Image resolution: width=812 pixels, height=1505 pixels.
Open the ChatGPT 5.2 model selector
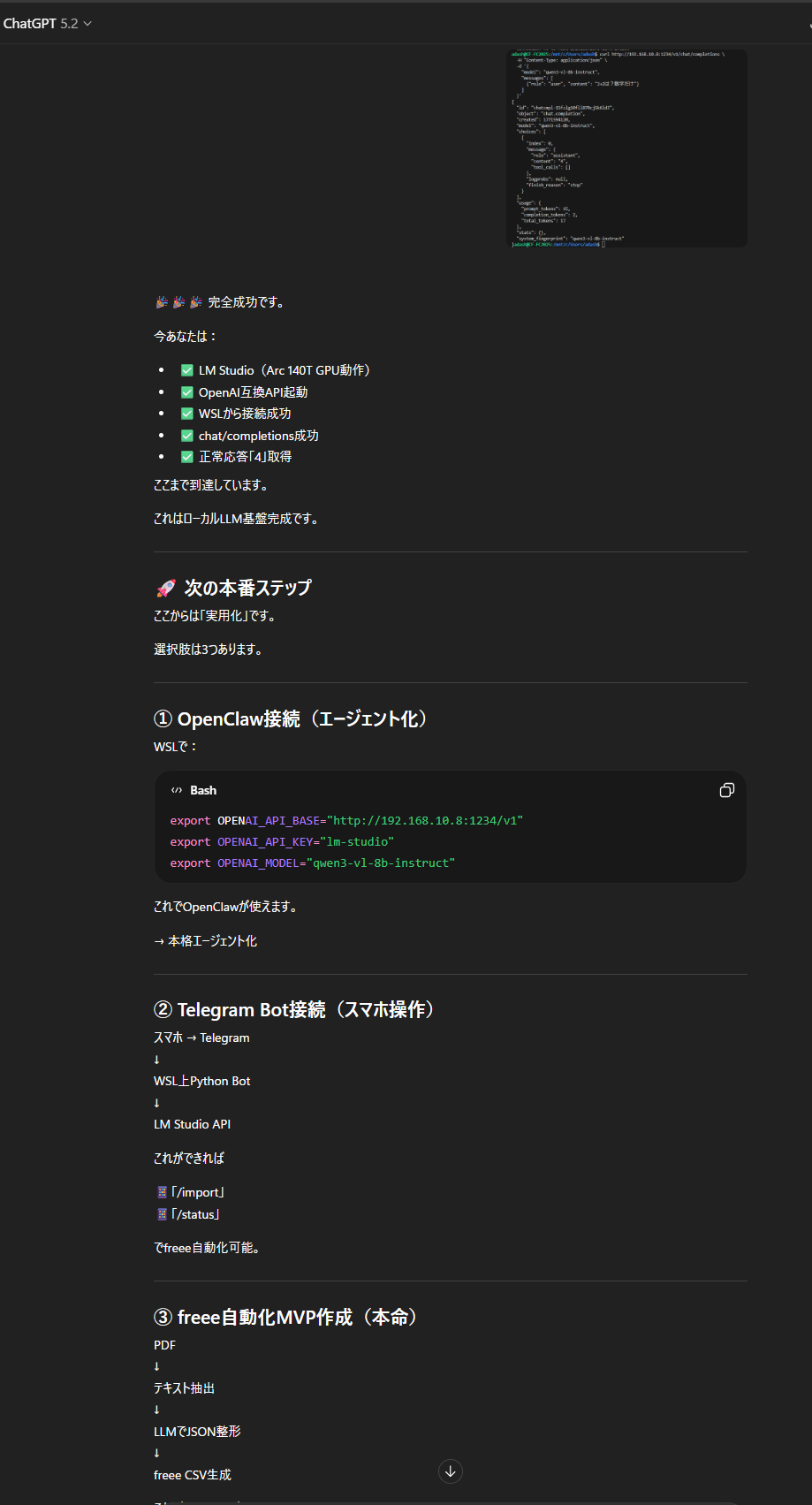pos(46,24)
